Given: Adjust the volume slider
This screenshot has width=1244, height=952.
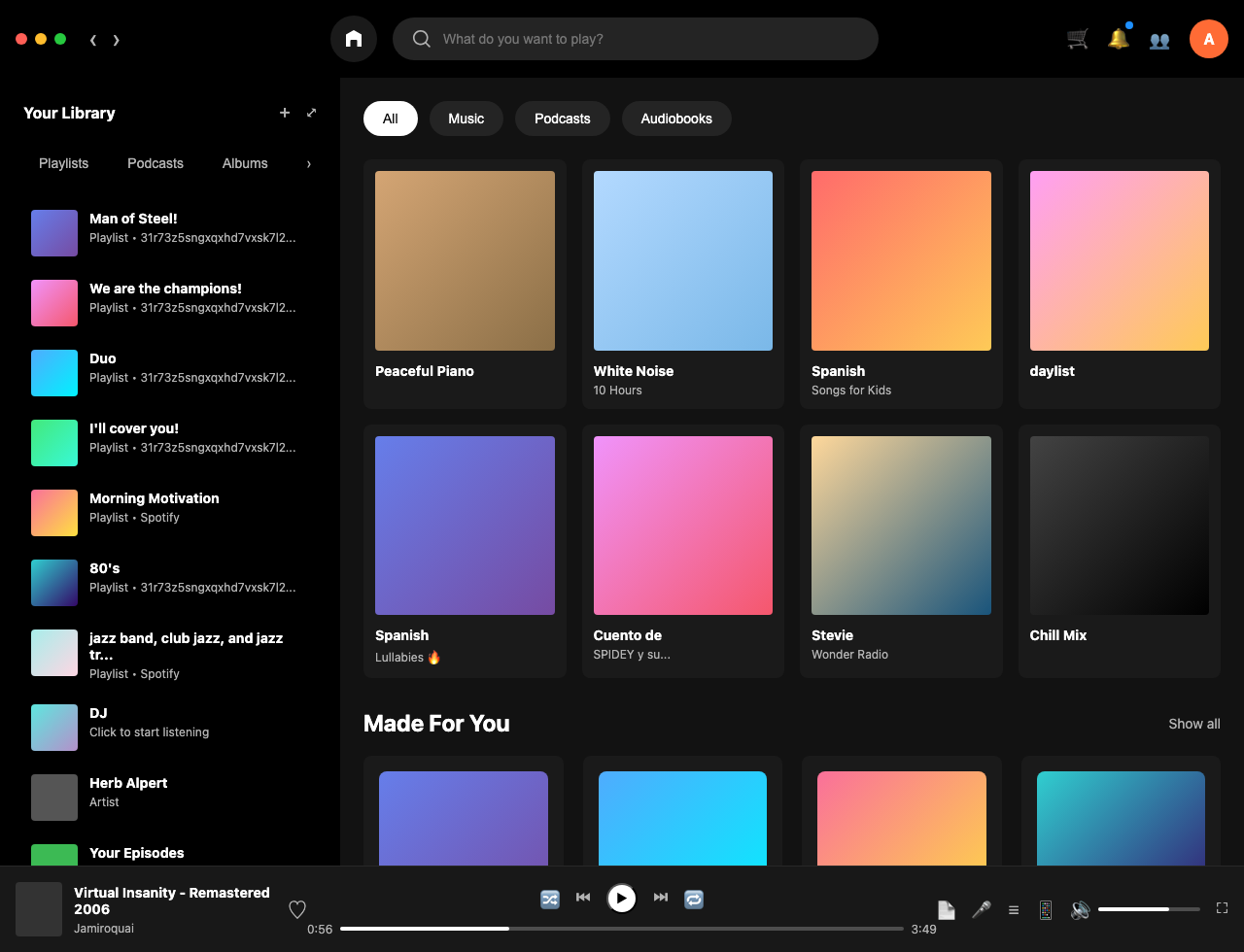Looking at the screenshot, I should click(1149, 909).
